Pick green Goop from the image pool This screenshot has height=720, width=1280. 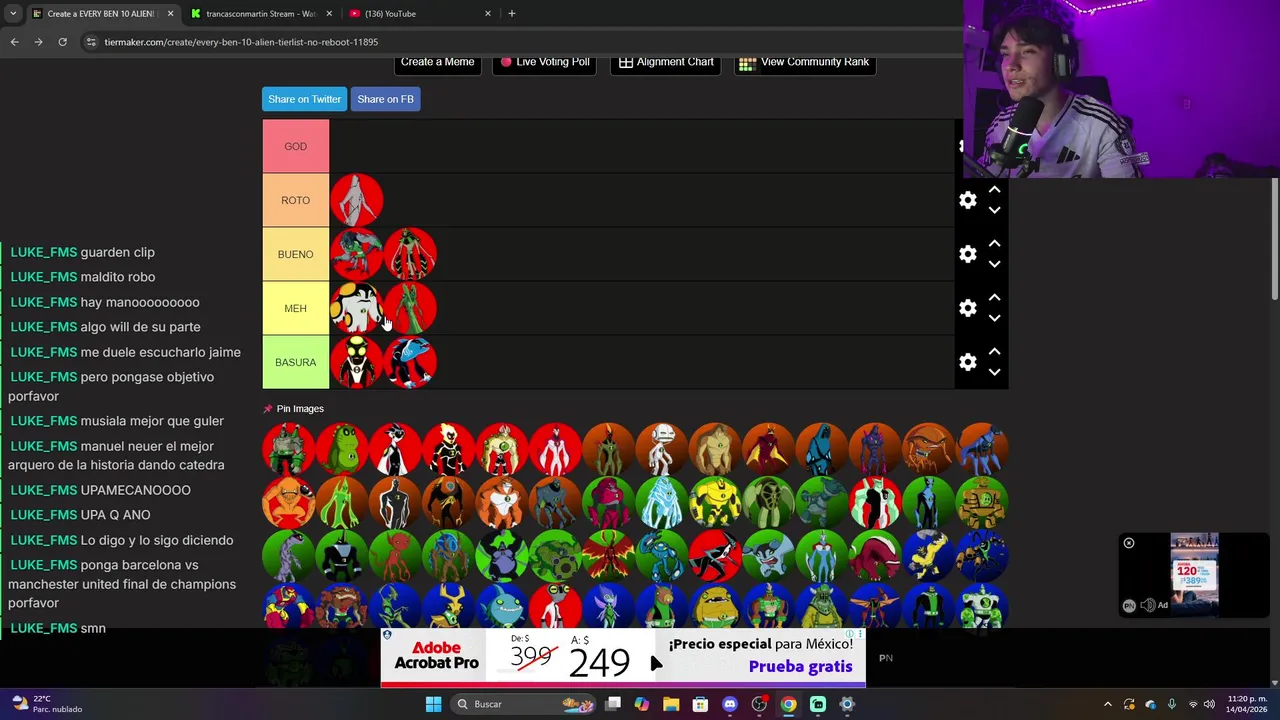342,501
